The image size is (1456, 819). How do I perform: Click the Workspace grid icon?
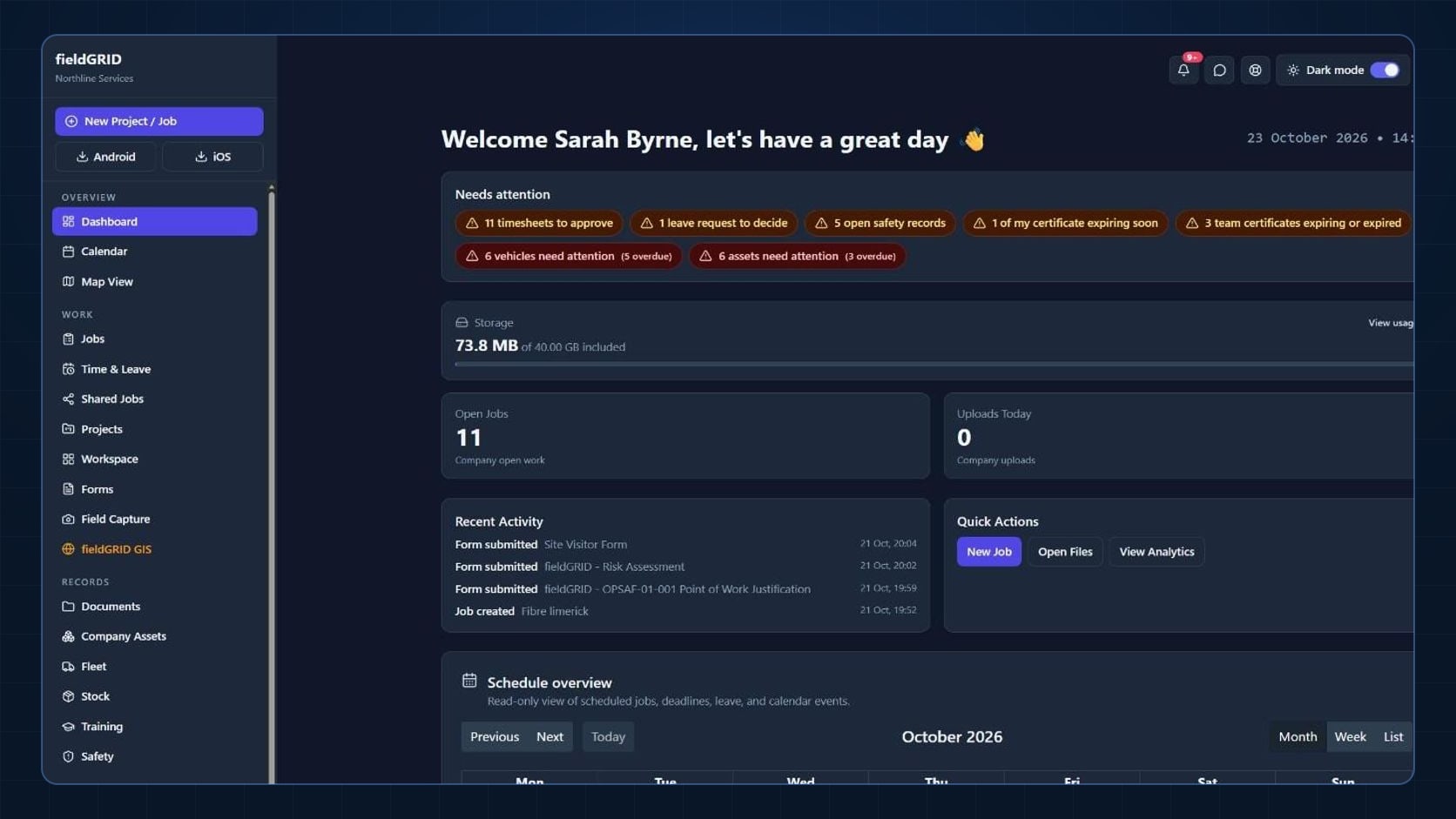[68, 460]
